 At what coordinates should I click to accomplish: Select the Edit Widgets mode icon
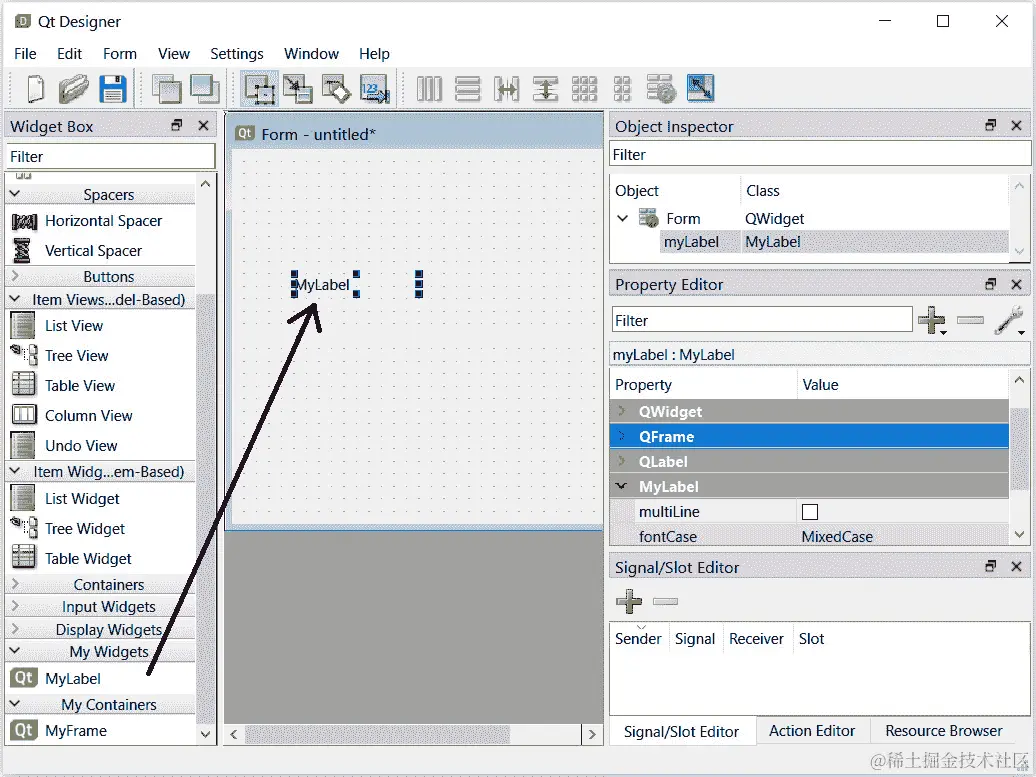coord(260,89)
